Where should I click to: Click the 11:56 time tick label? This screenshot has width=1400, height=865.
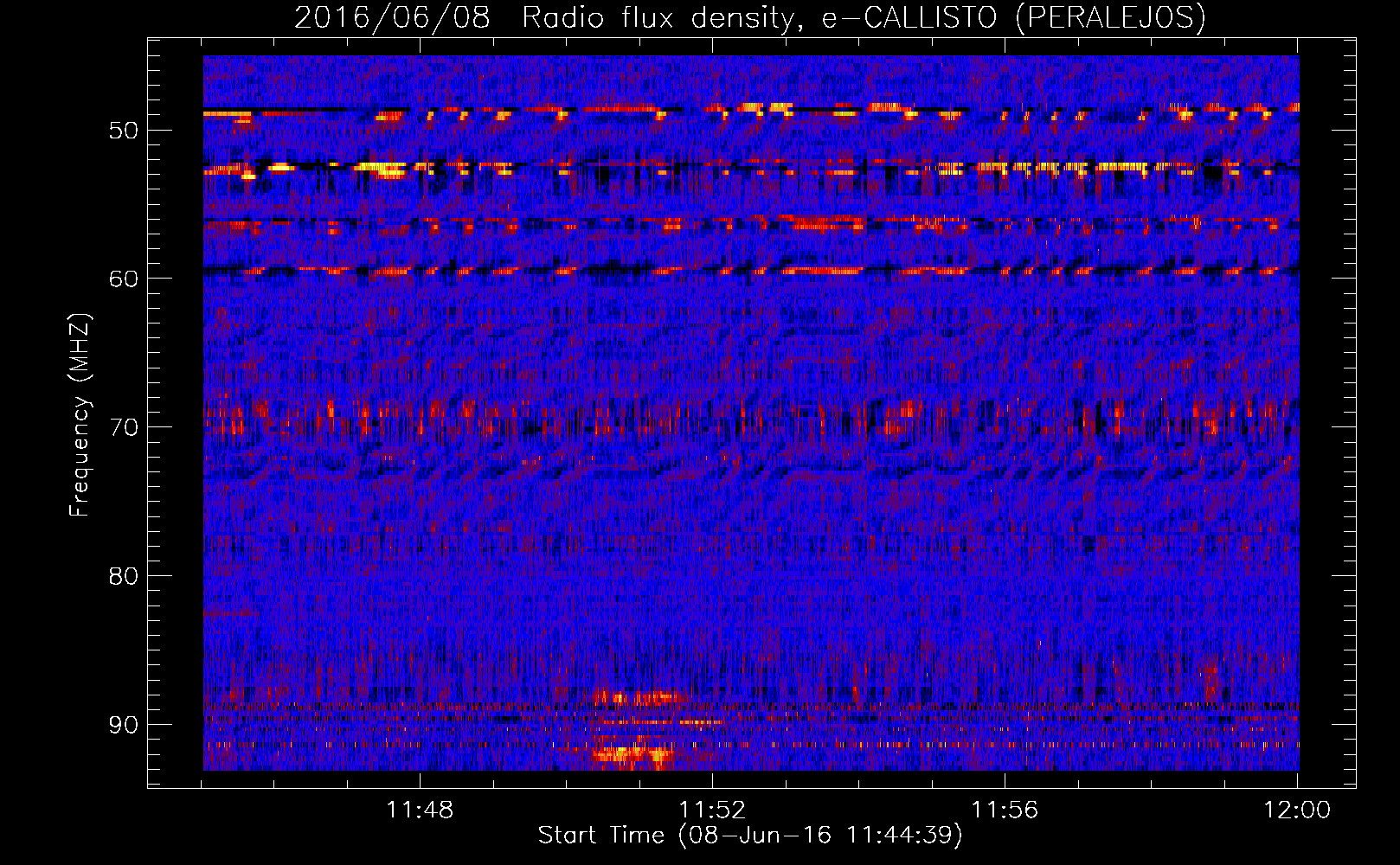click(x=1005, y=811)
